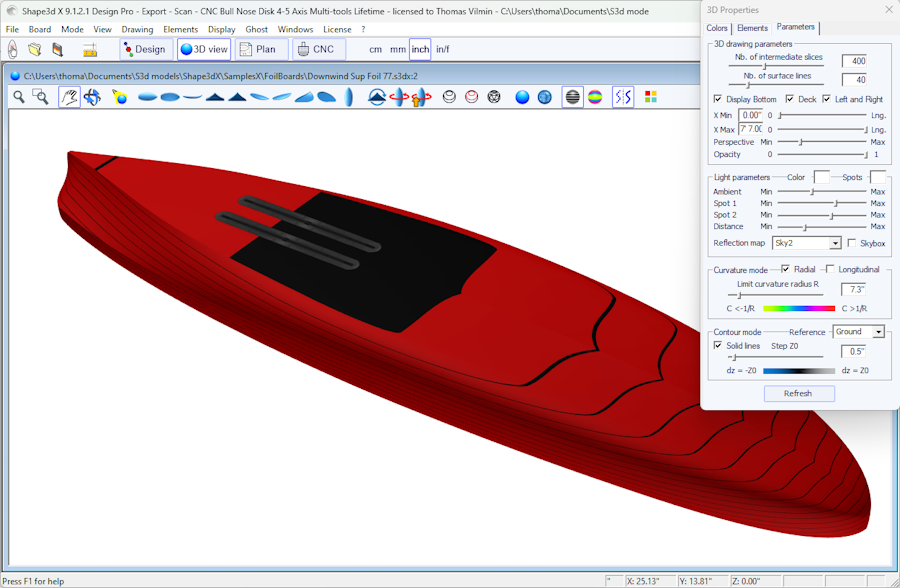
Task: Toggle the curvature rainbow sphere display icon
Action: tap(595, 97)
